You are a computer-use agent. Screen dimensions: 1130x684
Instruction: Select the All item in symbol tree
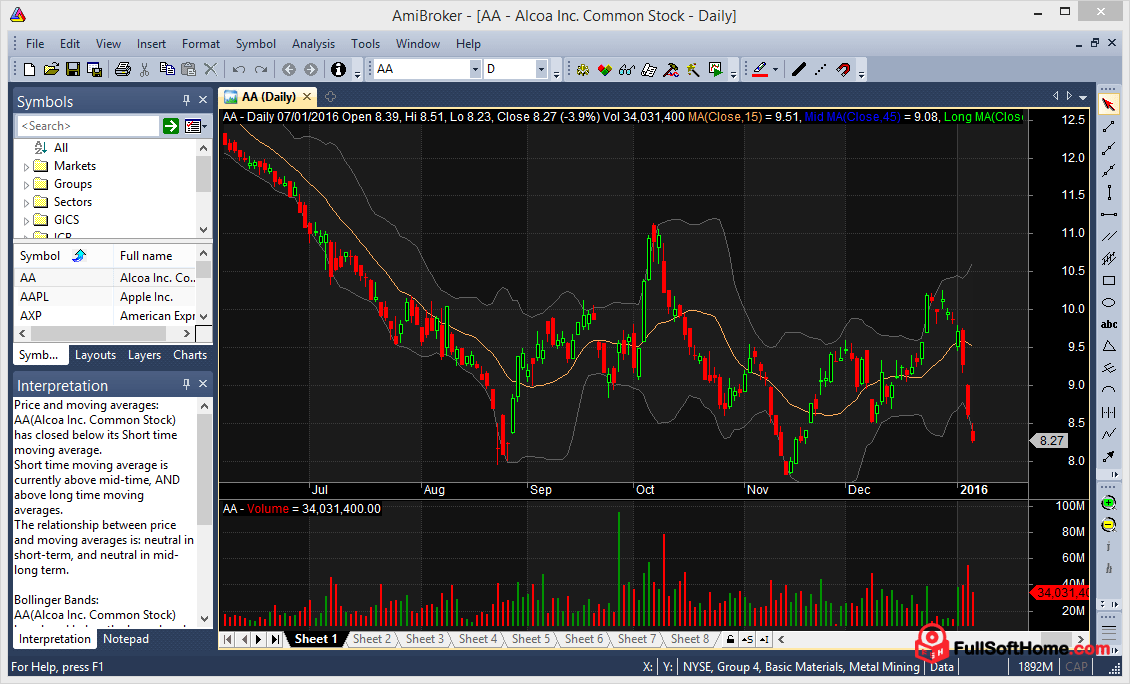tap(61, 148)
